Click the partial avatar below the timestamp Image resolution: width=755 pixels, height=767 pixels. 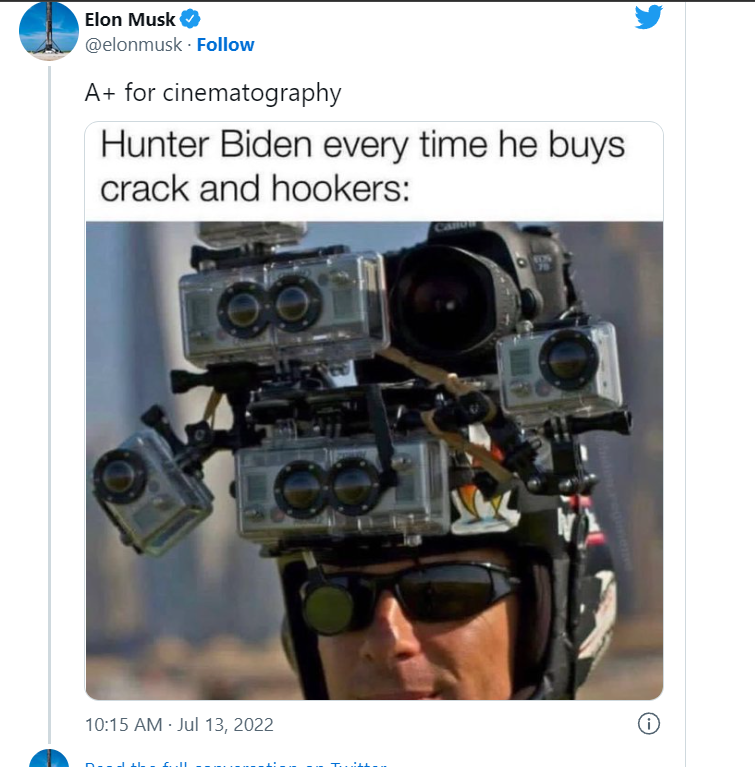click(48, 758)
